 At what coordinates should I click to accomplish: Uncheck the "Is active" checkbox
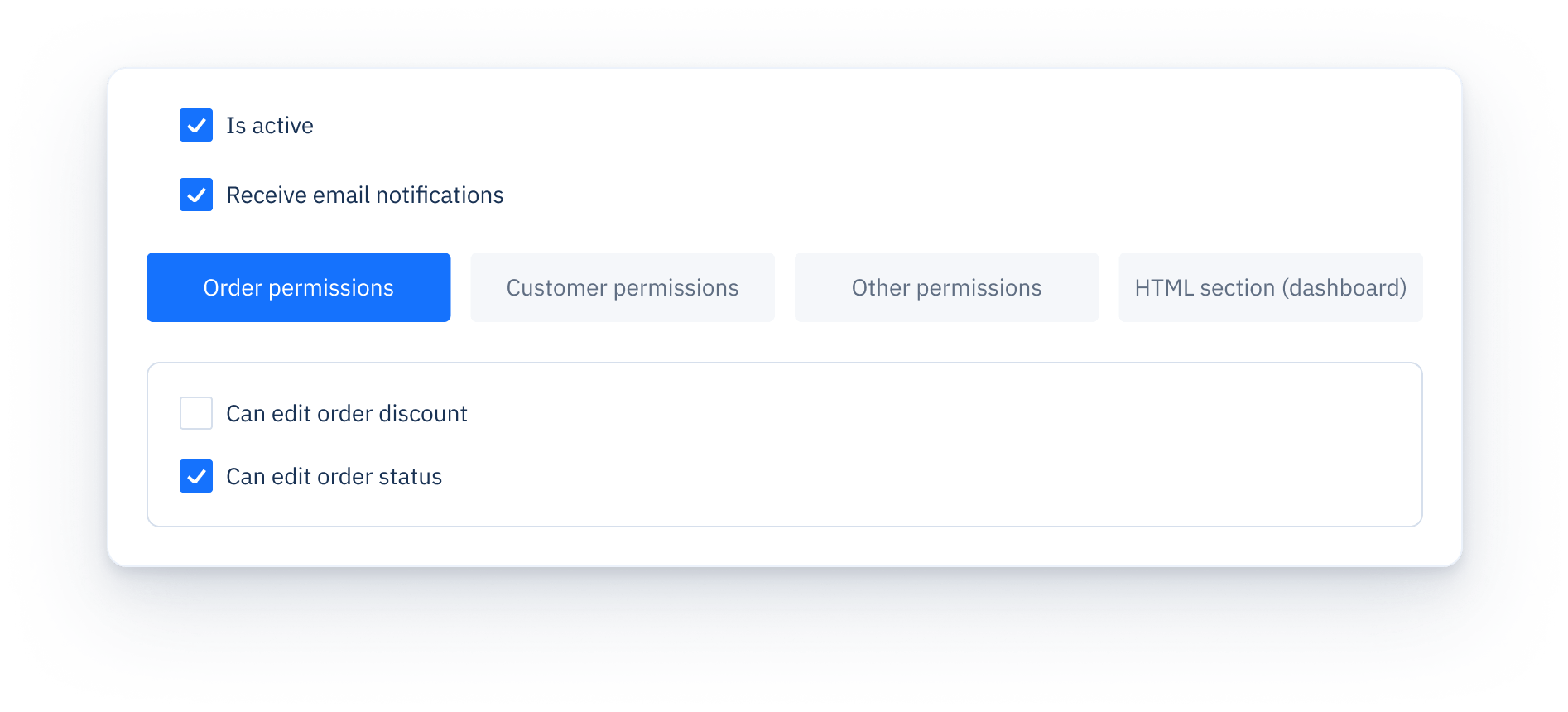196,125
